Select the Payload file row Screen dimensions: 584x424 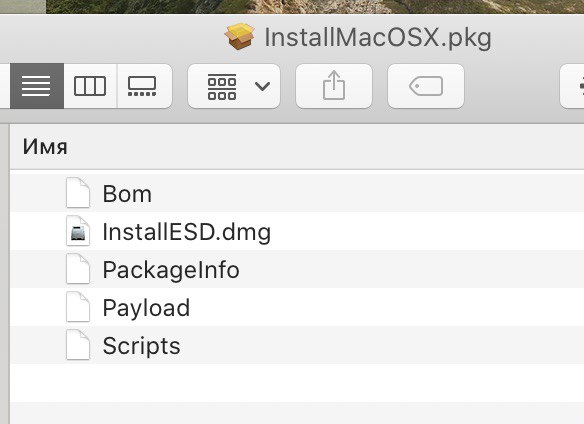[297, 307]
